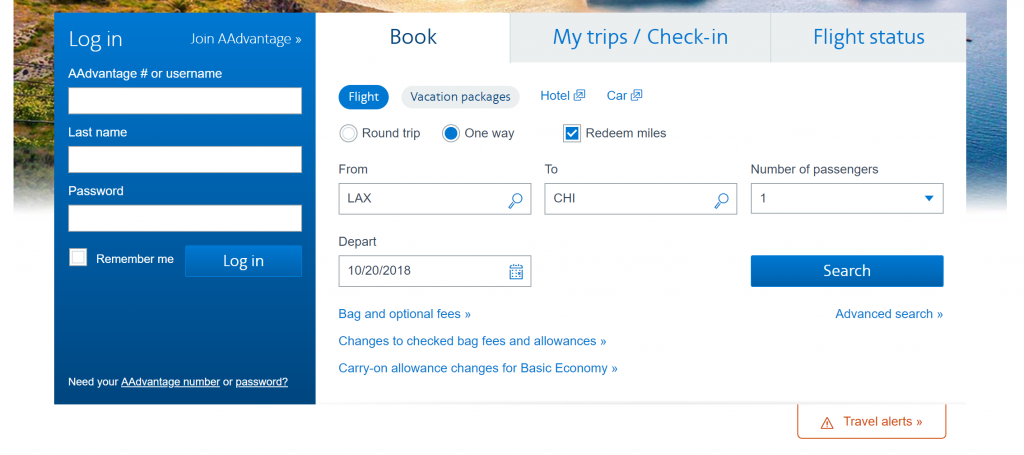1024x455 pixels.
Task: Open the Flight status tab
Action: coord(869,37)
